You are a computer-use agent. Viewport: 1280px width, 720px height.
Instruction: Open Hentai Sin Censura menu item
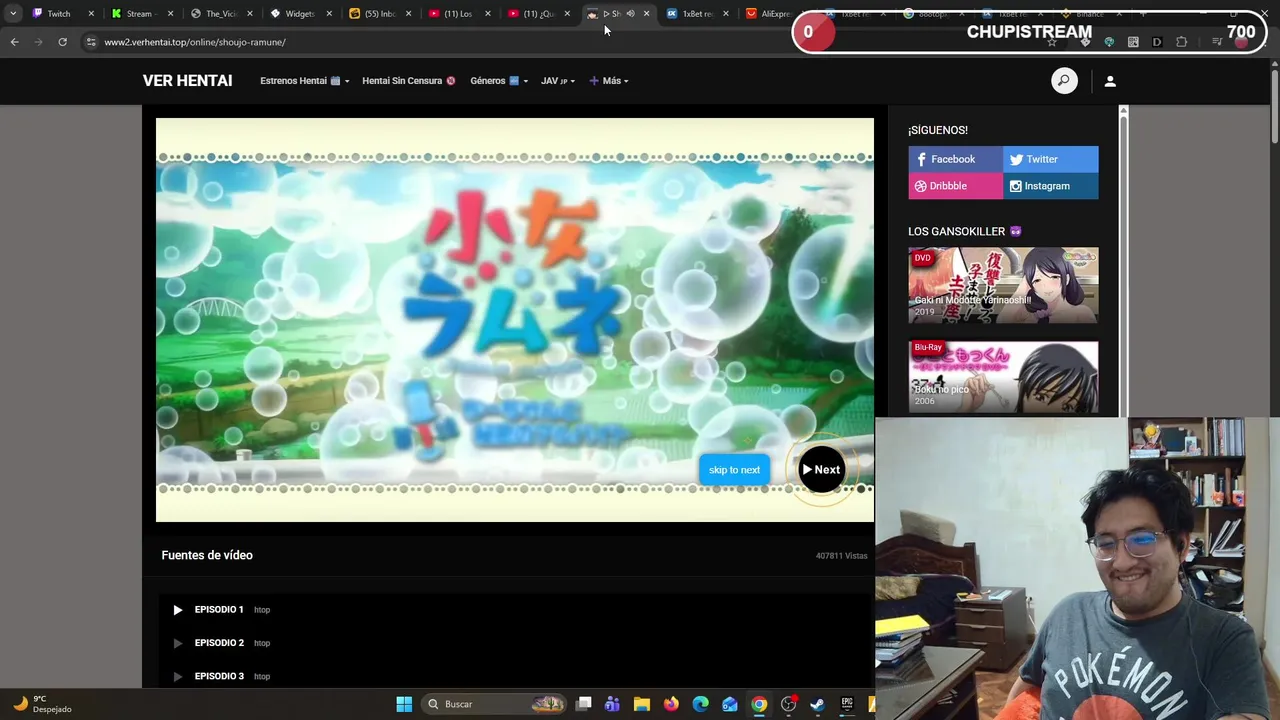pyautogui.click(x=408, y=81)
